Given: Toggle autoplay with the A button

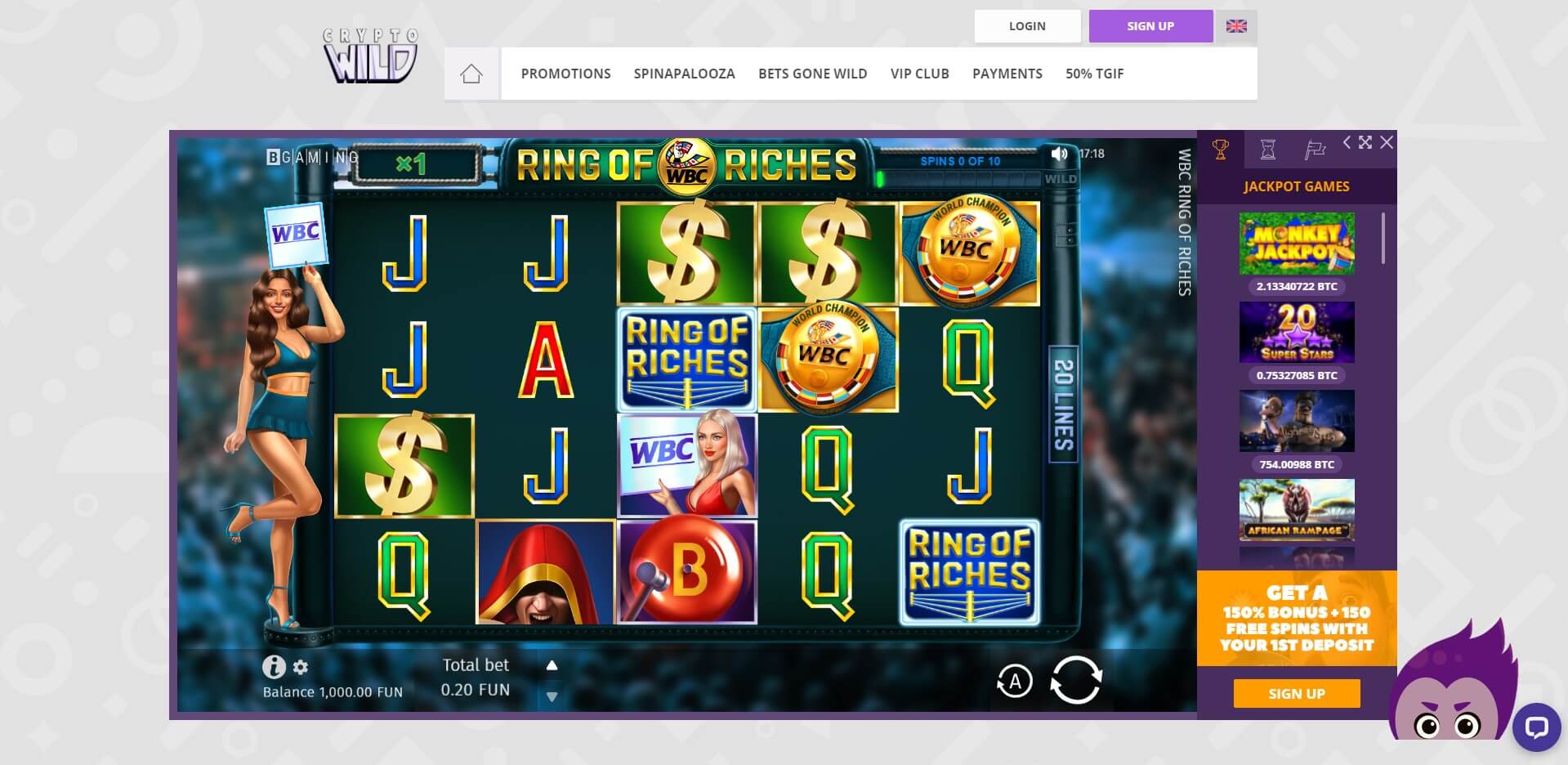Looking at the screenshot, I should [x=1015, y=681].
